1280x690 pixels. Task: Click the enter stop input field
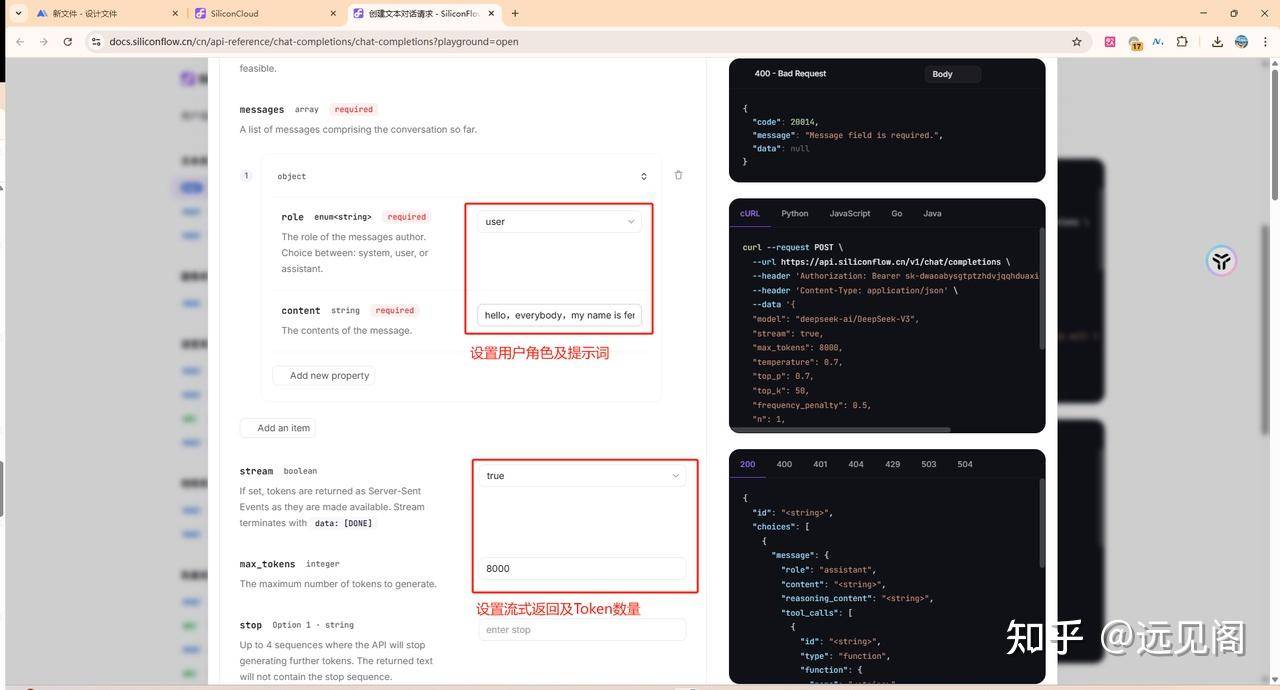[x=583, y=630]
